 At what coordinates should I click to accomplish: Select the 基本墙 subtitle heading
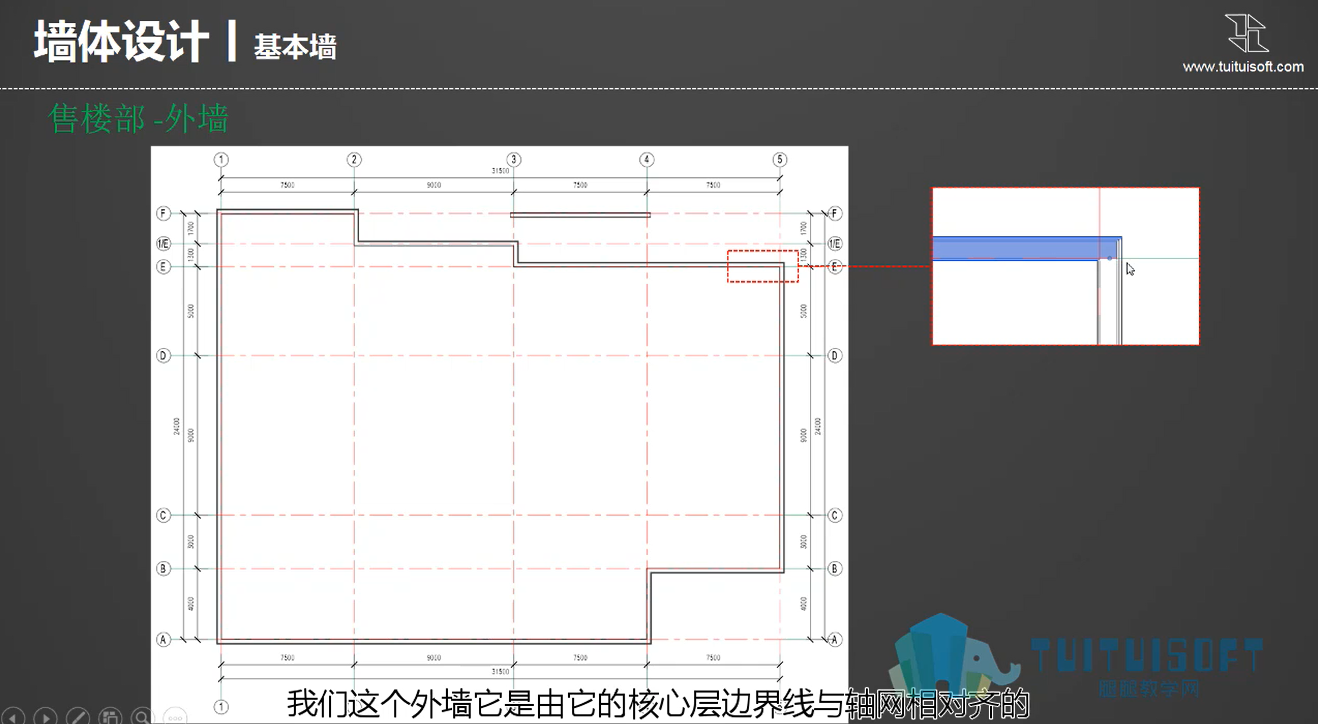[x=295, y=47]
